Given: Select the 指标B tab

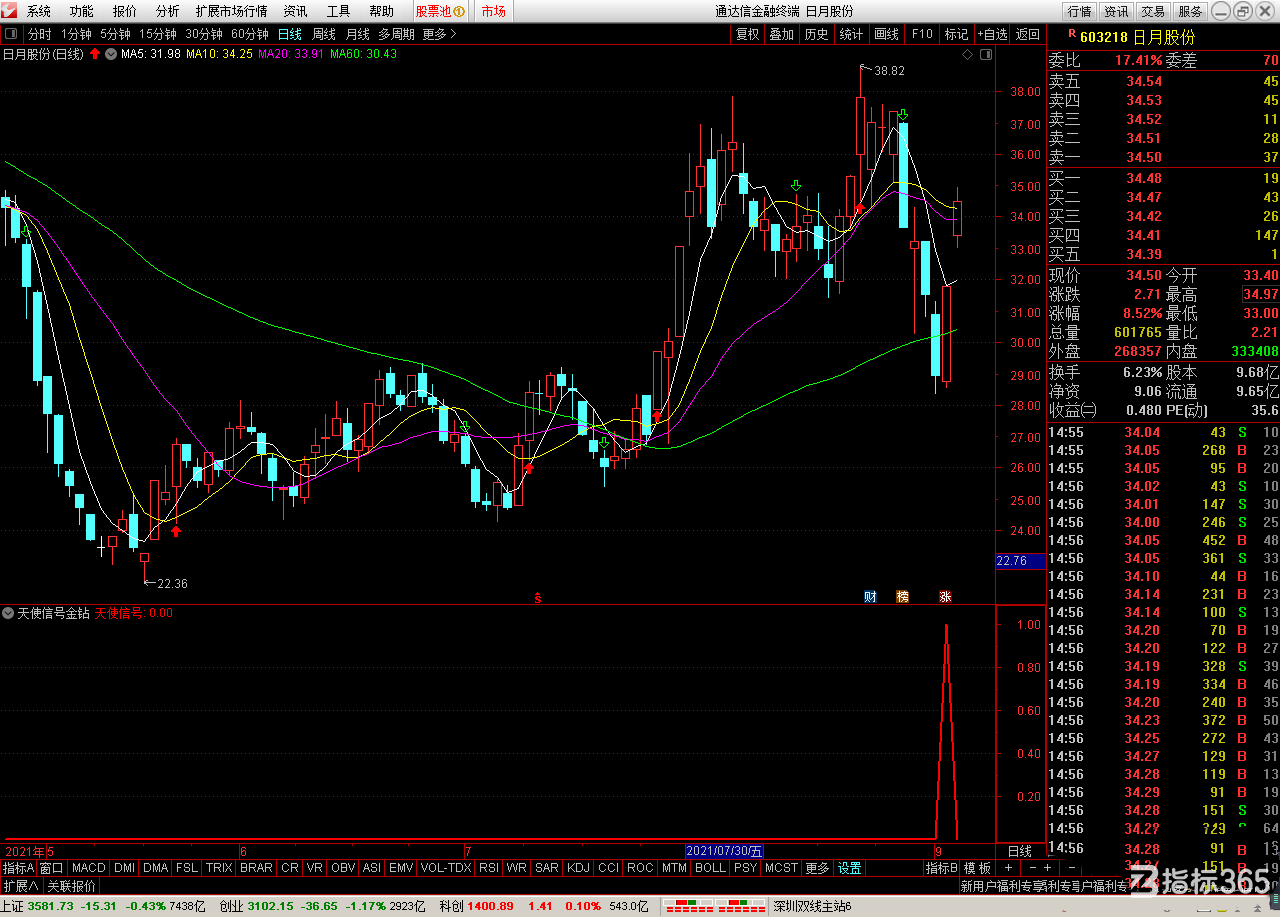Looking at the screenshot, I should click(x=942, y=868).
